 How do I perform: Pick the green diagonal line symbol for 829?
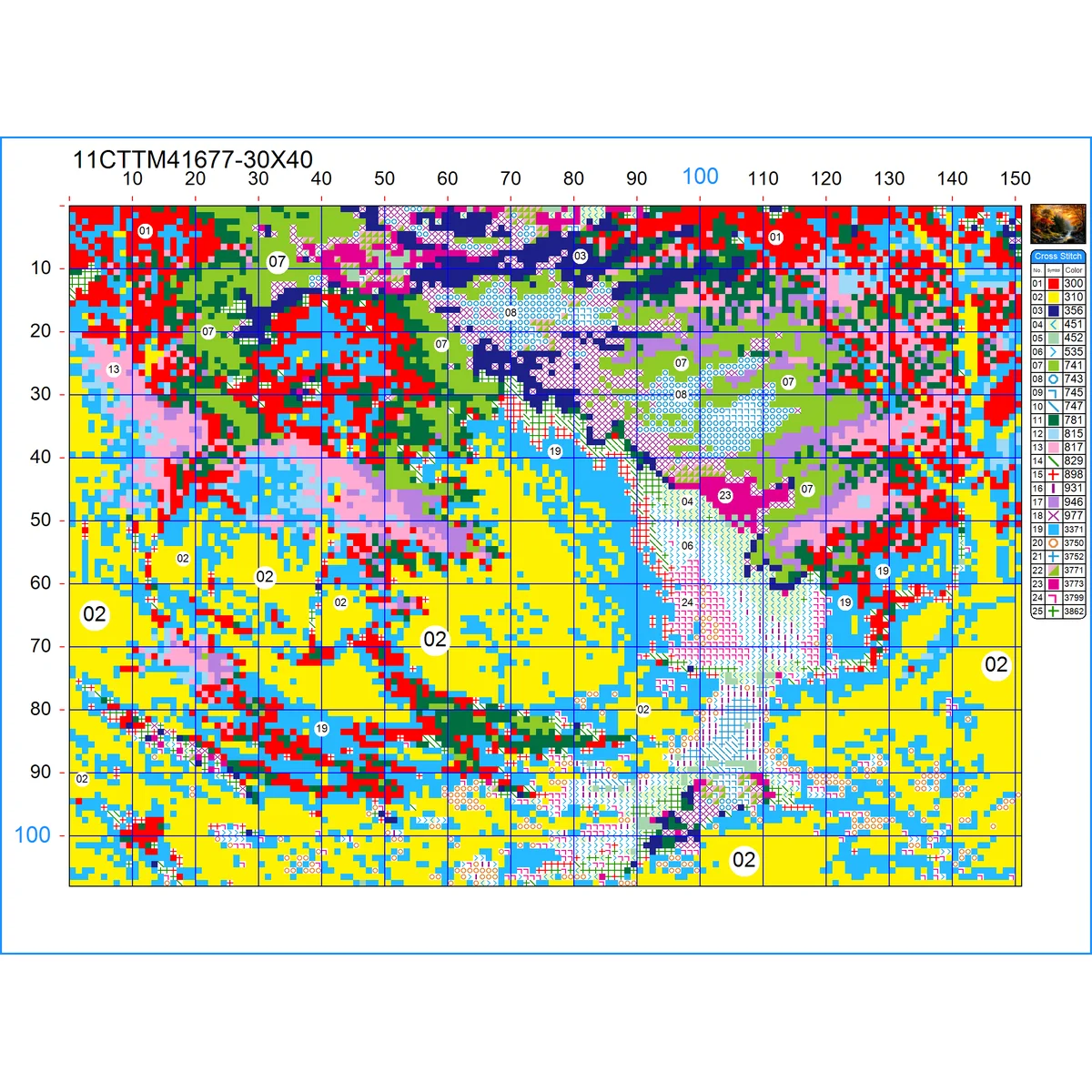[1053, 461]
